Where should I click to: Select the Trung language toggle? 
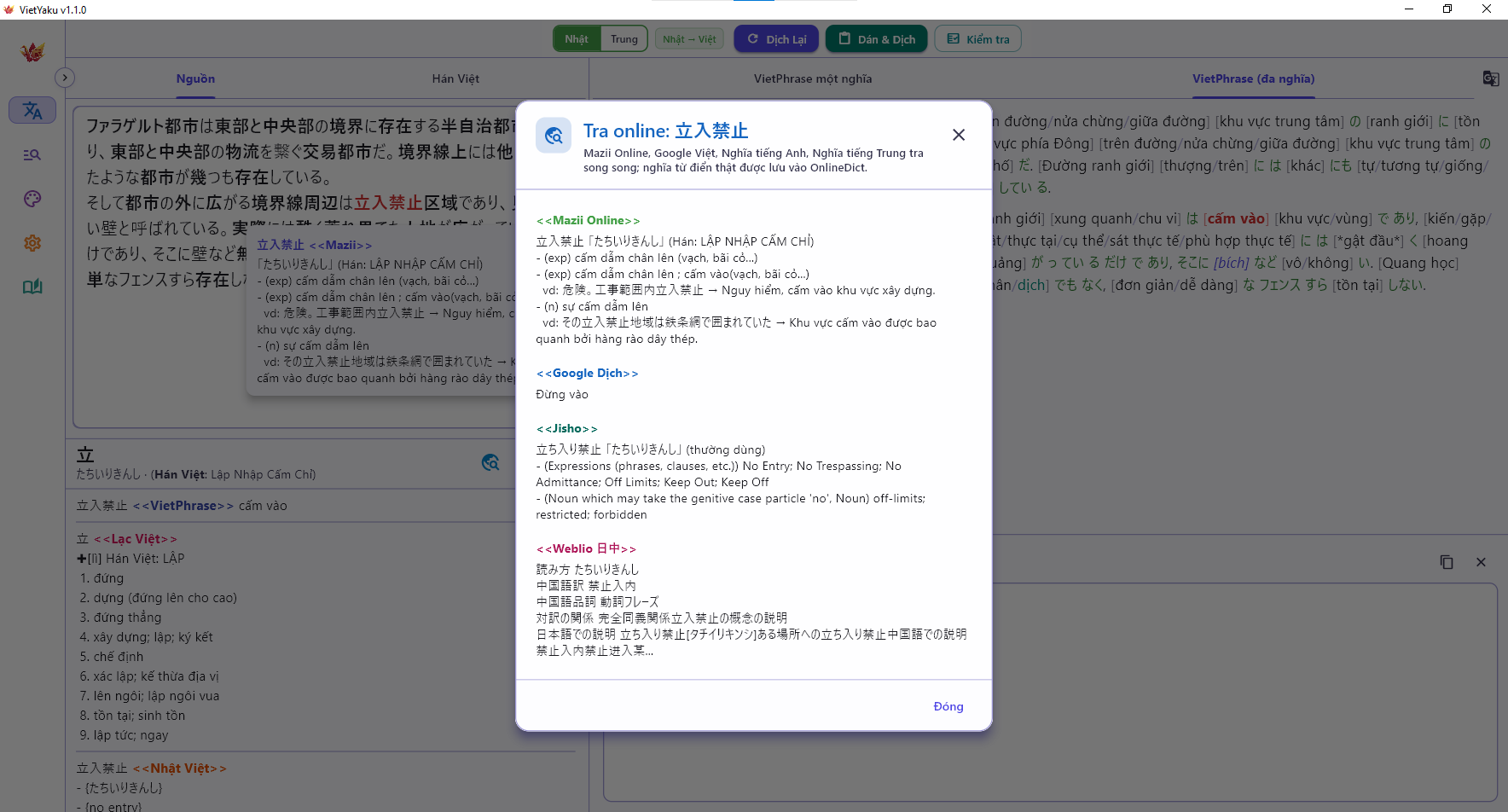[624, 39]
